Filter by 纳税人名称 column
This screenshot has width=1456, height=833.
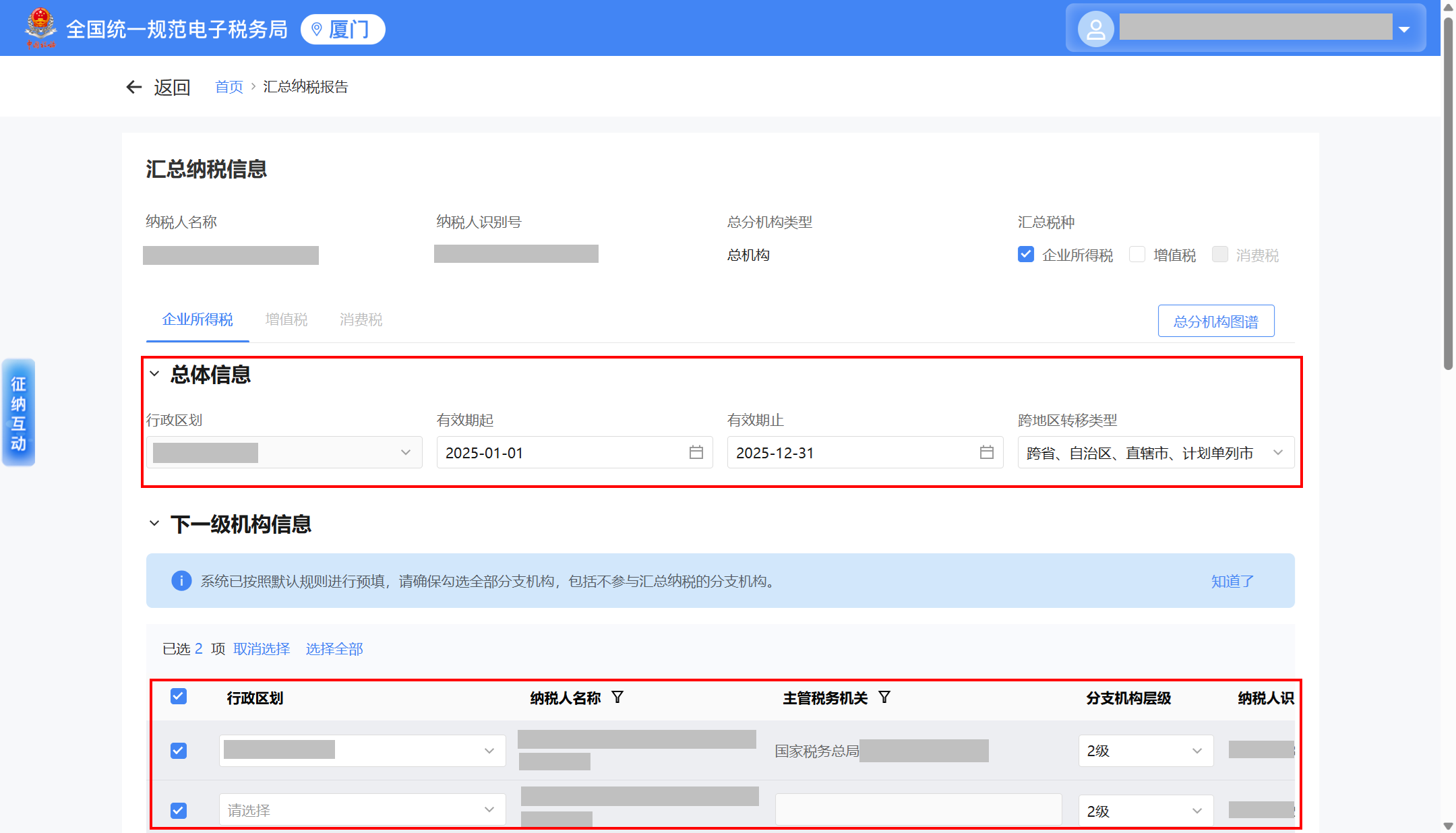coord(617,697)
